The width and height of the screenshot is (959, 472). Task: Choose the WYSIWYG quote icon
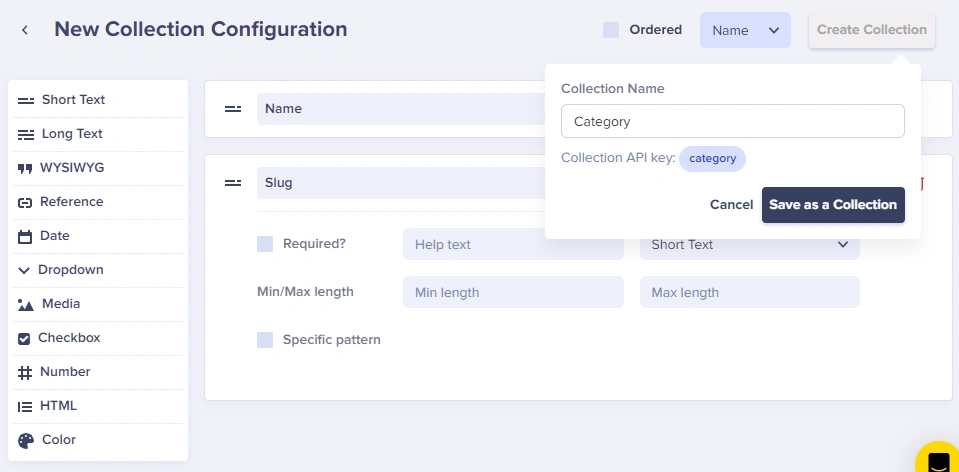pos(25,168)
